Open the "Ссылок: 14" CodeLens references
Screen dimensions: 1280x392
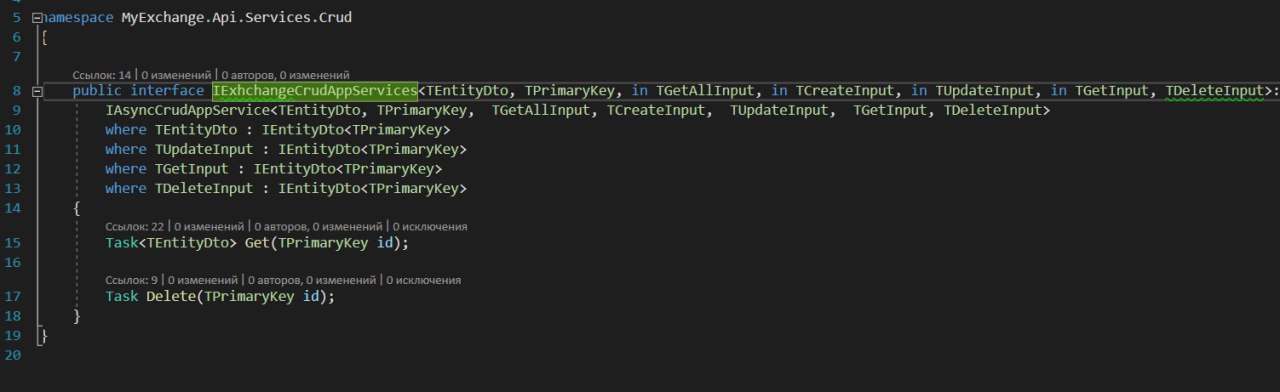click(x=102, y=75)
